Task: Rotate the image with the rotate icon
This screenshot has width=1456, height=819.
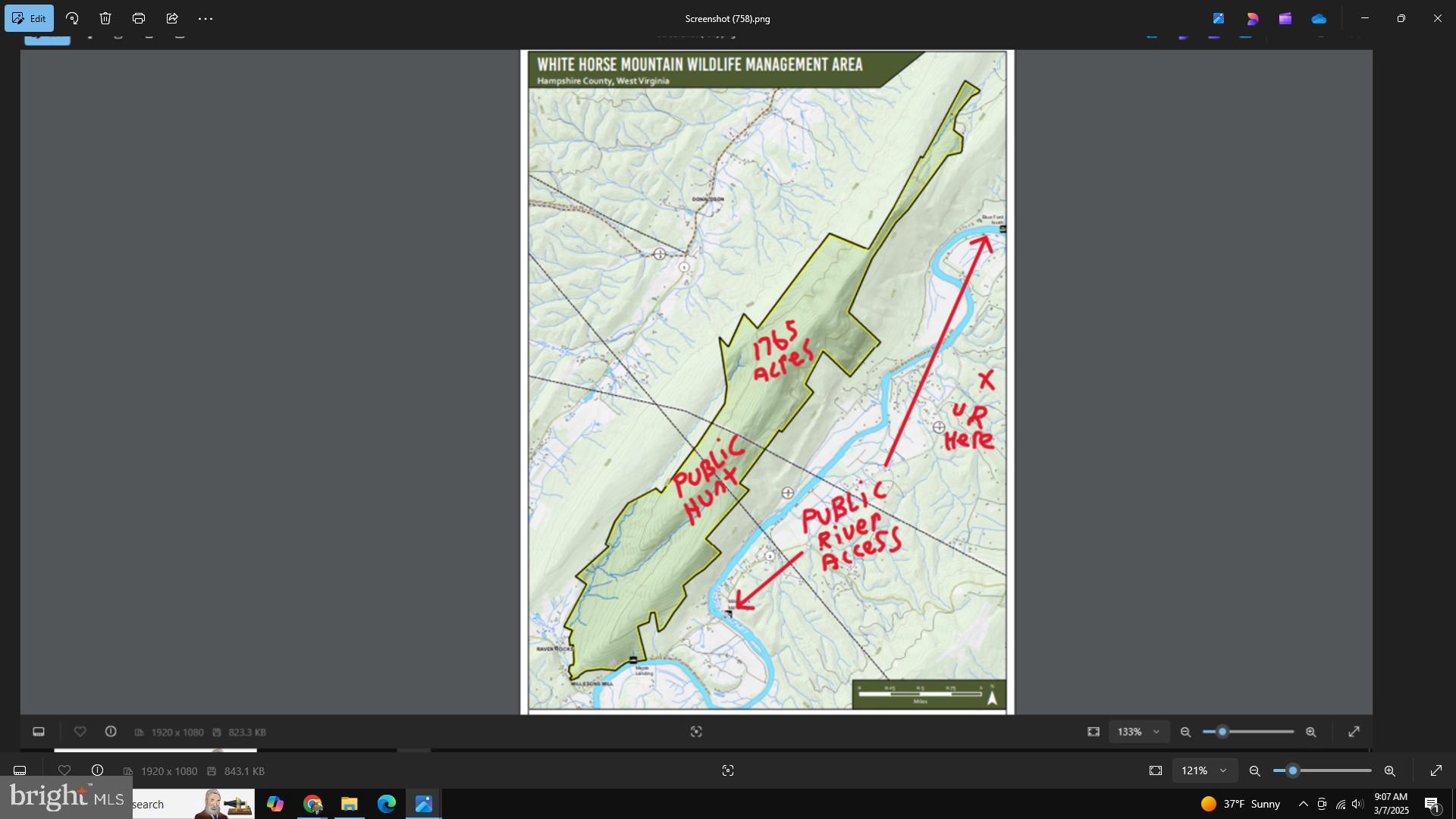Action: (x=72, y=18)
